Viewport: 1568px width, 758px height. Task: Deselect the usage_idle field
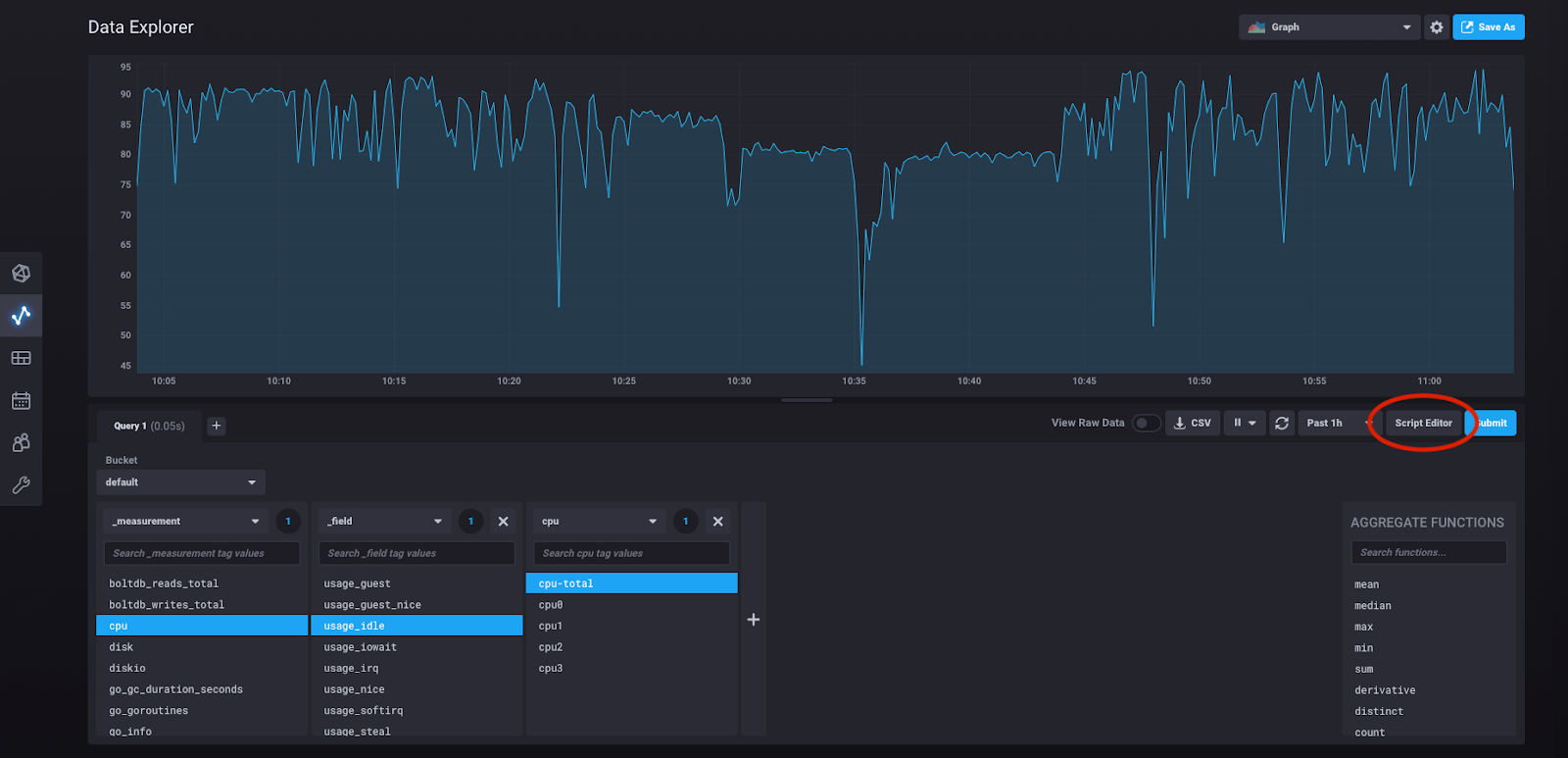click(416, 626)
